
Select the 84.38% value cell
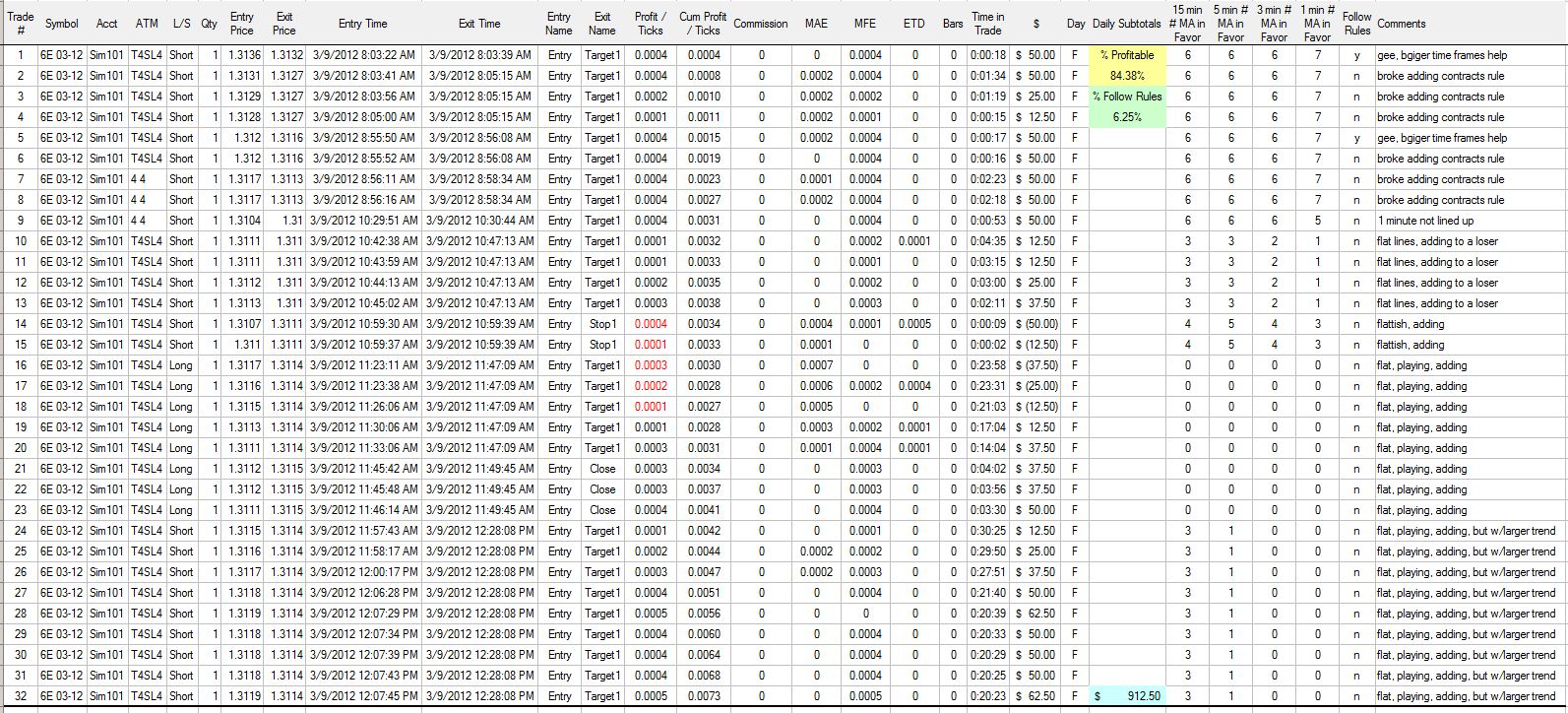pyautogui.click(x=1127, y=76)
